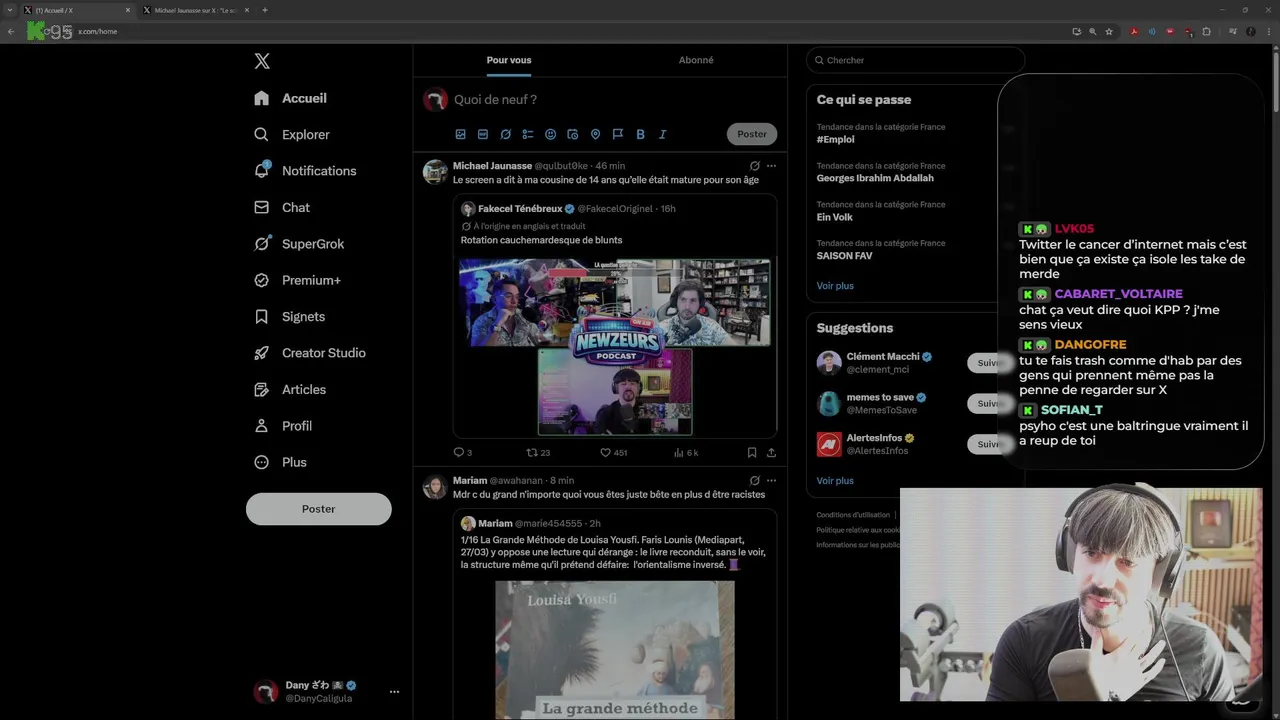Add an image to the post
This screenshot has width=1280, height=720.
coord(461,134)
